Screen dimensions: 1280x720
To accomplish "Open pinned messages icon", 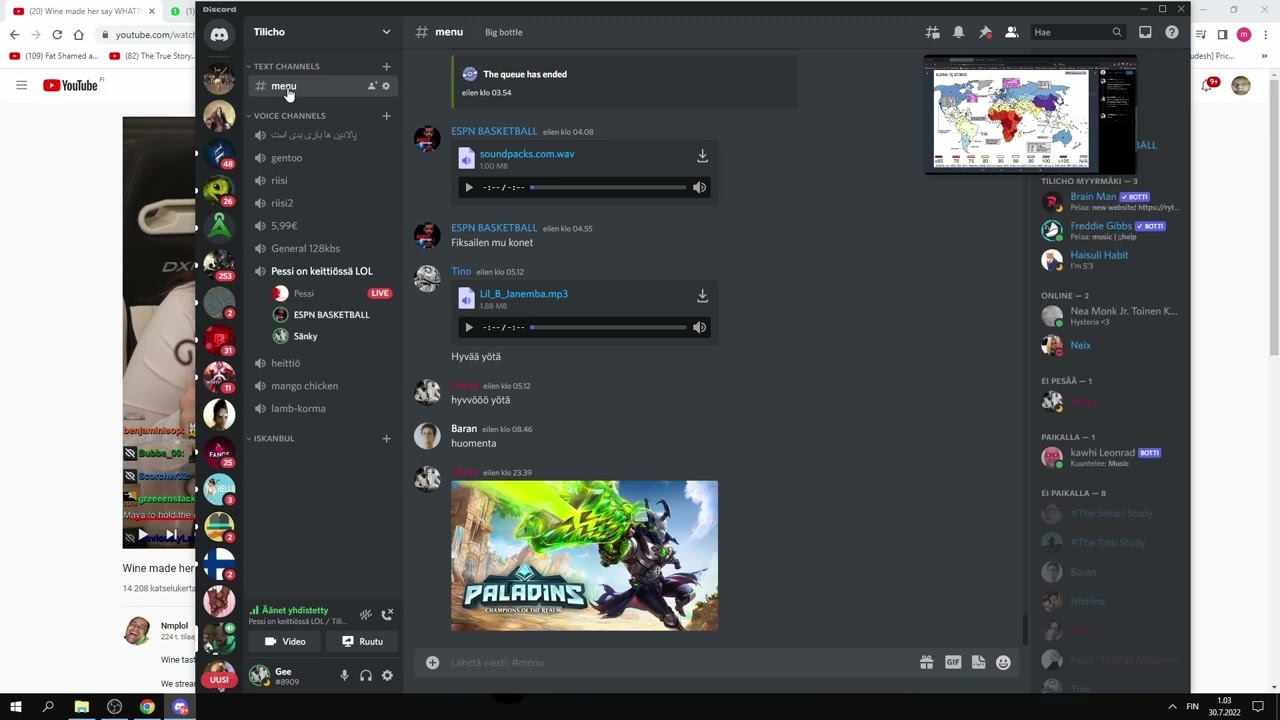I will 985,32.
